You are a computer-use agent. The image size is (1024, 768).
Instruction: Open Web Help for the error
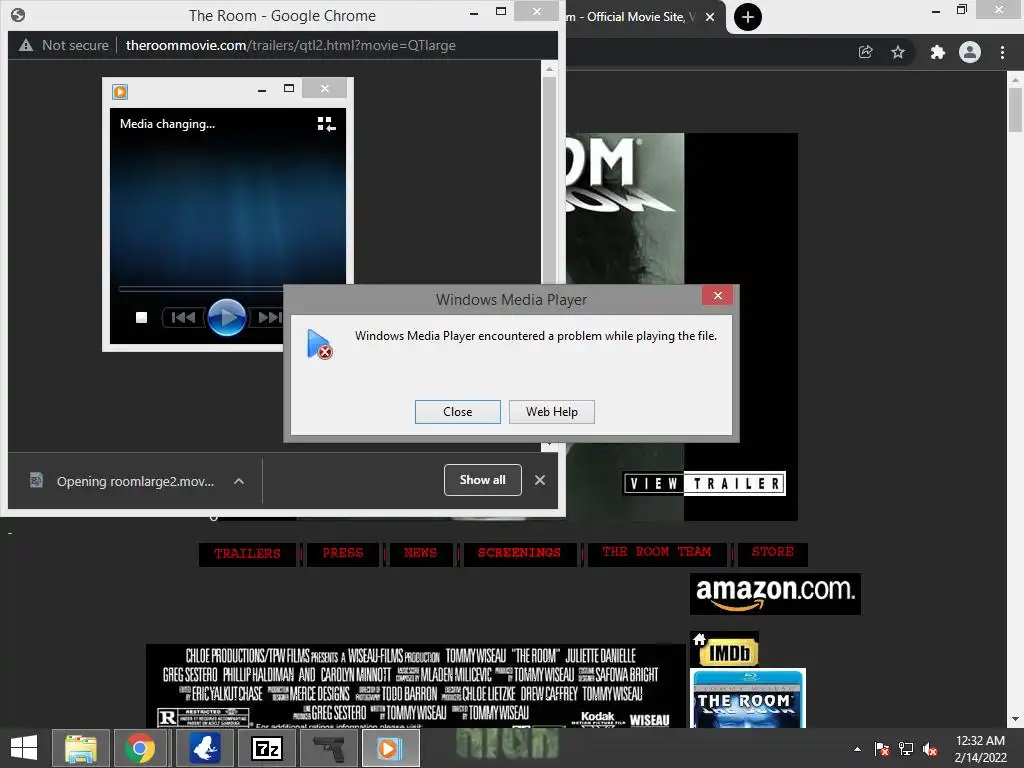tap(552, 412)
